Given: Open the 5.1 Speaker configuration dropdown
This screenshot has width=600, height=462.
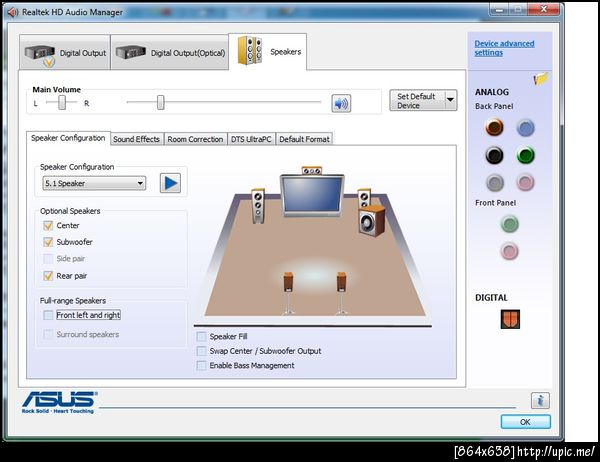Looking at the screenshot, I should [x=94, y=183].
